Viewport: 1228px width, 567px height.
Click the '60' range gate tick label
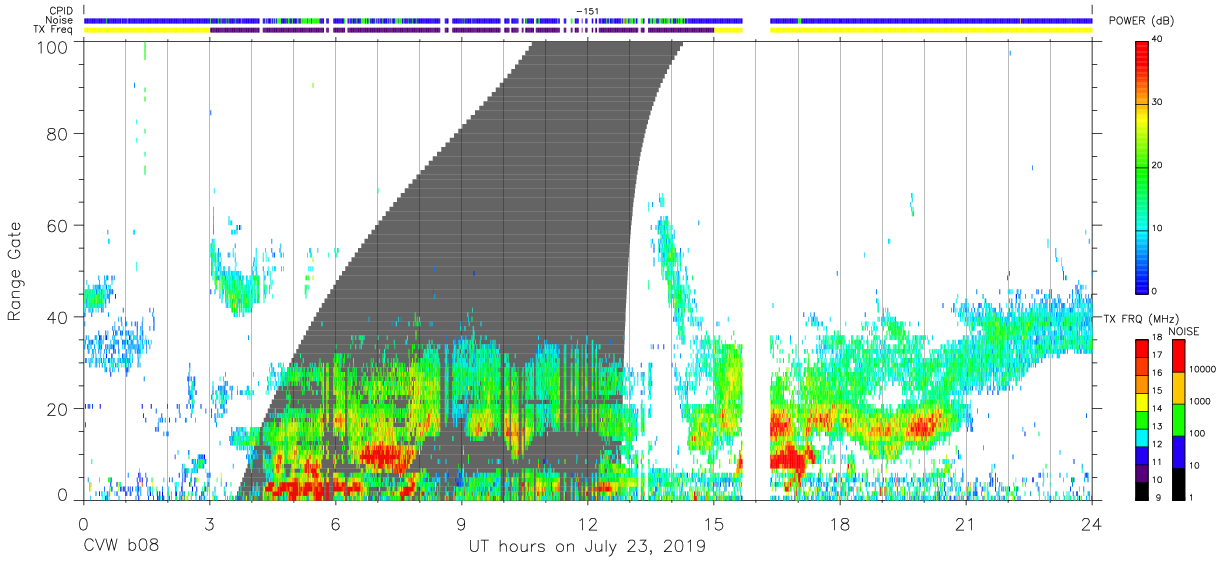click(57, 226)
